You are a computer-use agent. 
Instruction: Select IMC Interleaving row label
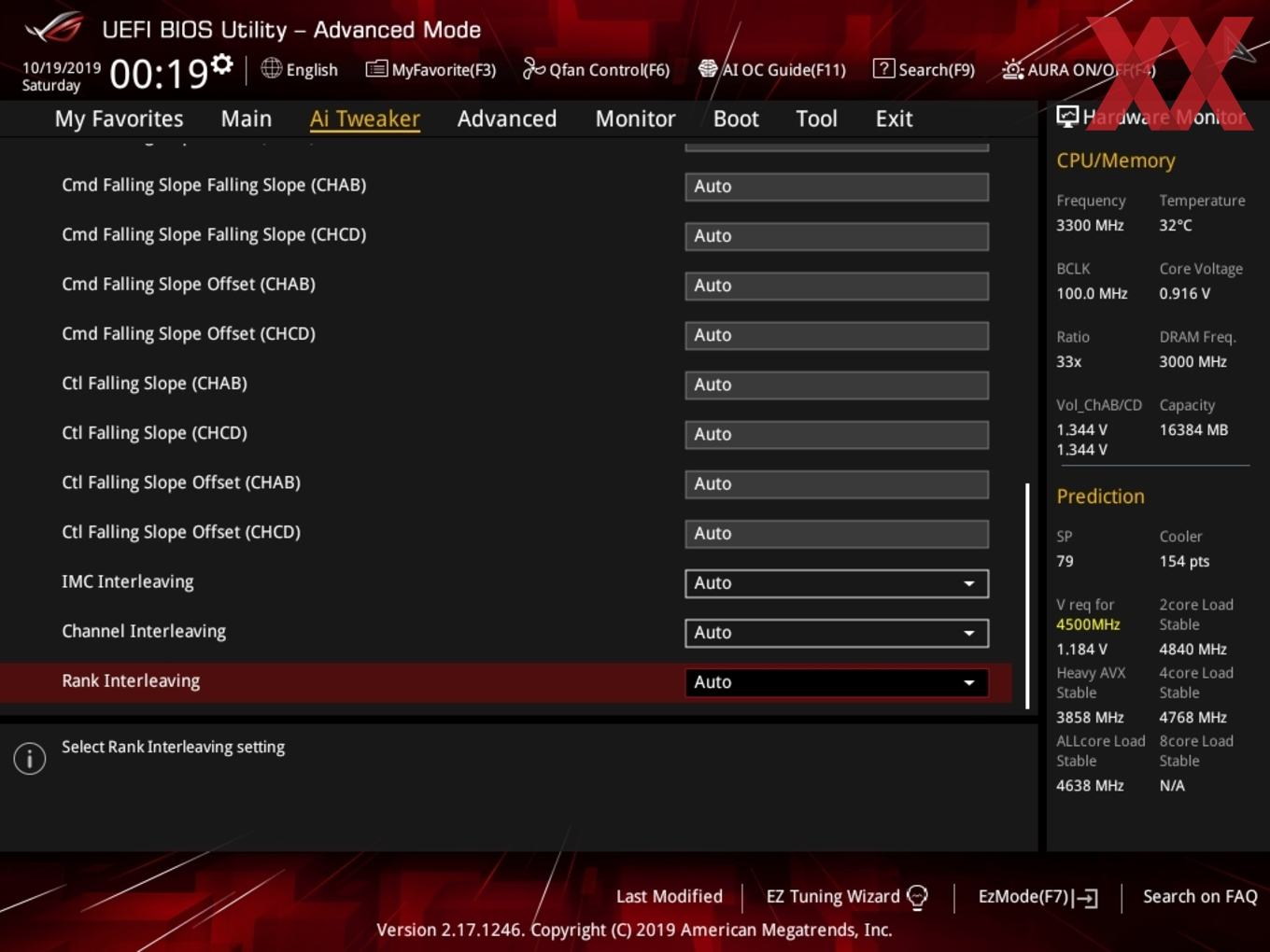click(128, 581)
